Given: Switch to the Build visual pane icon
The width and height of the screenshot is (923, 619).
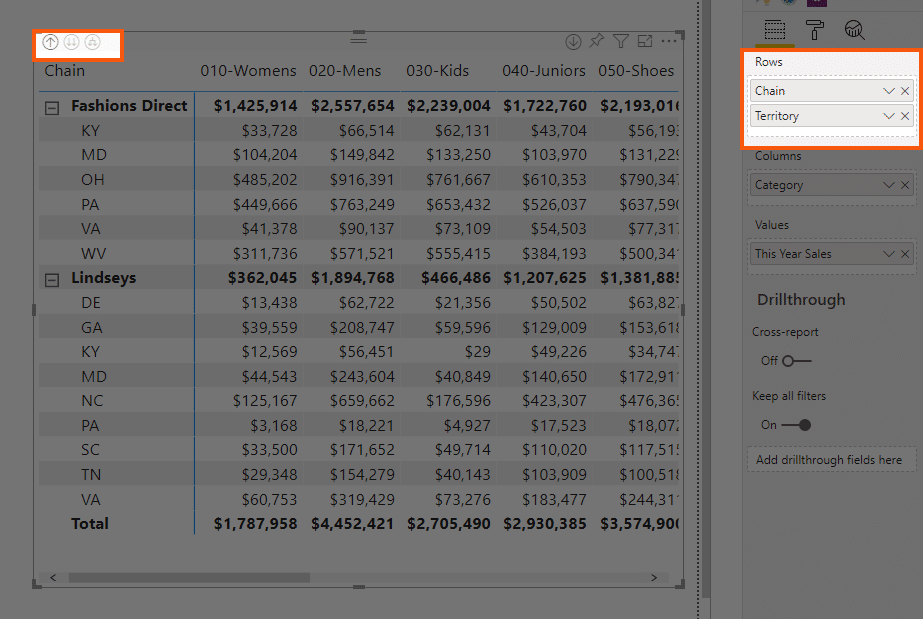Looking at the screenshot, I should [x=775, y=30].
